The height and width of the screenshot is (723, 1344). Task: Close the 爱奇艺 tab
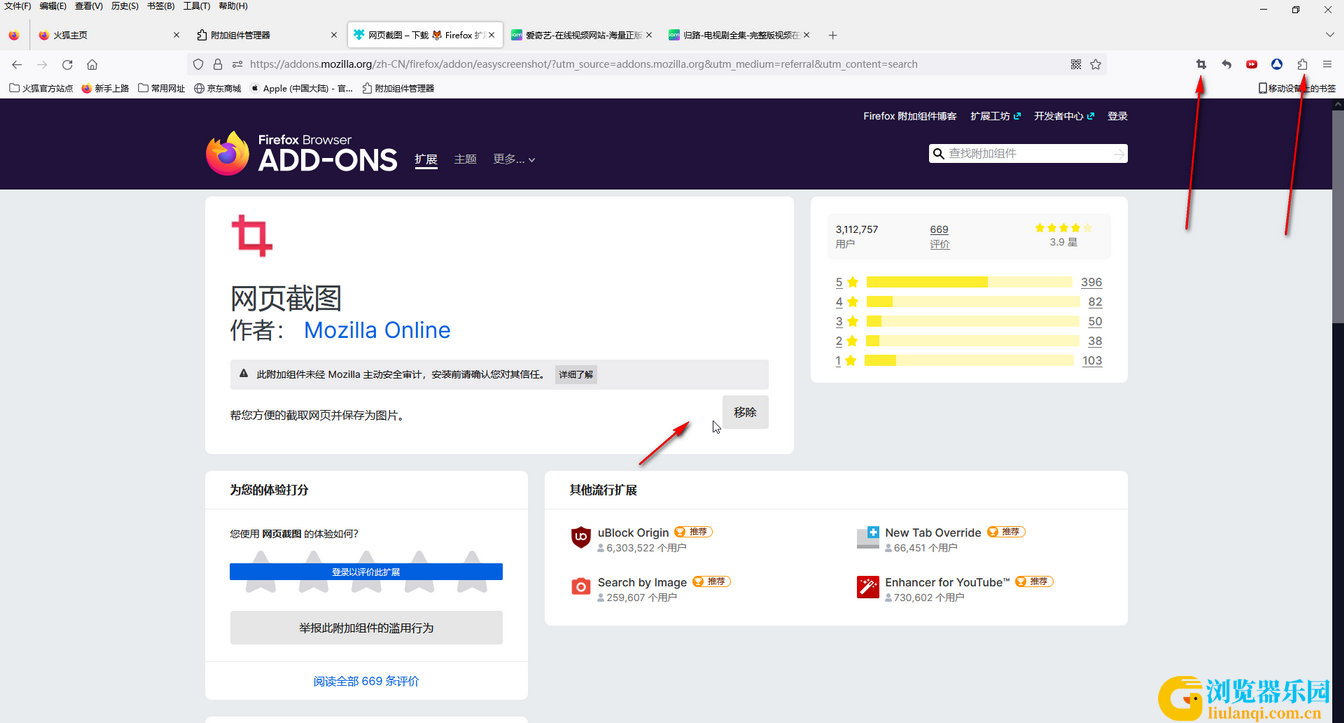tap(648, 35)
